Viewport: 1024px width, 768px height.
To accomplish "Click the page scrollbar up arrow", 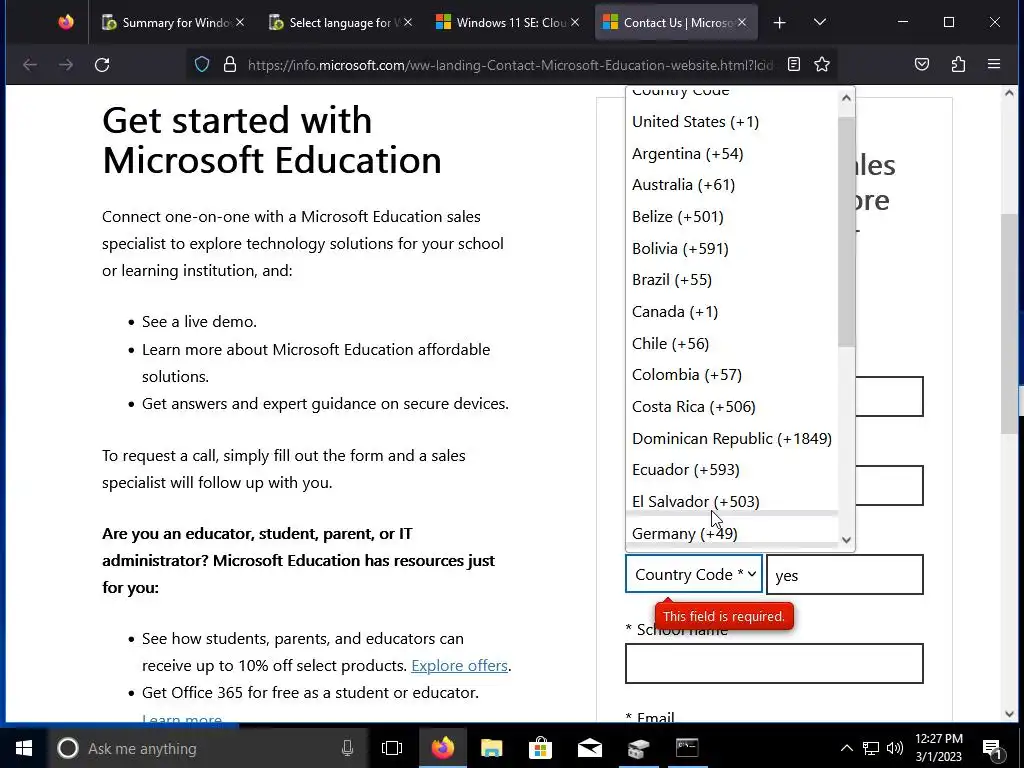I will point(1009,93).
